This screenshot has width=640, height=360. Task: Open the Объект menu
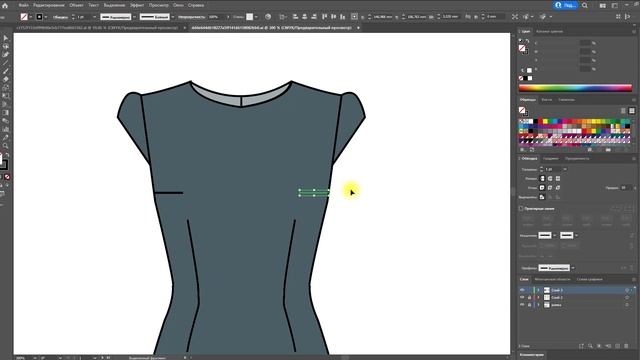(76, 5)
